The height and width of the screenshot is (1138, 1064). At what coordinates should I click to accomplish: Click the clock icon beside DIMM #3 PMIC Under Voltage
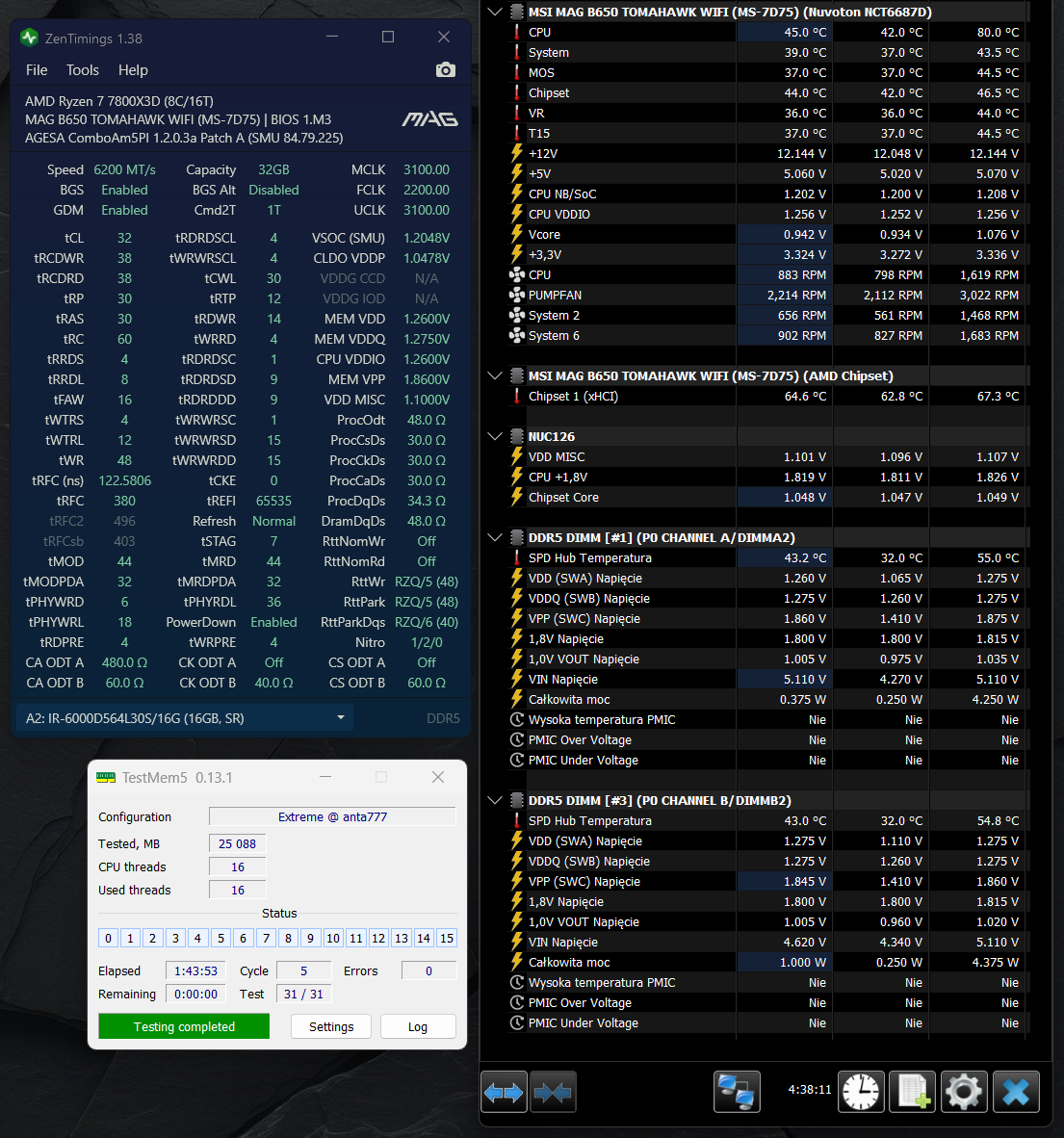[517, 1022]
